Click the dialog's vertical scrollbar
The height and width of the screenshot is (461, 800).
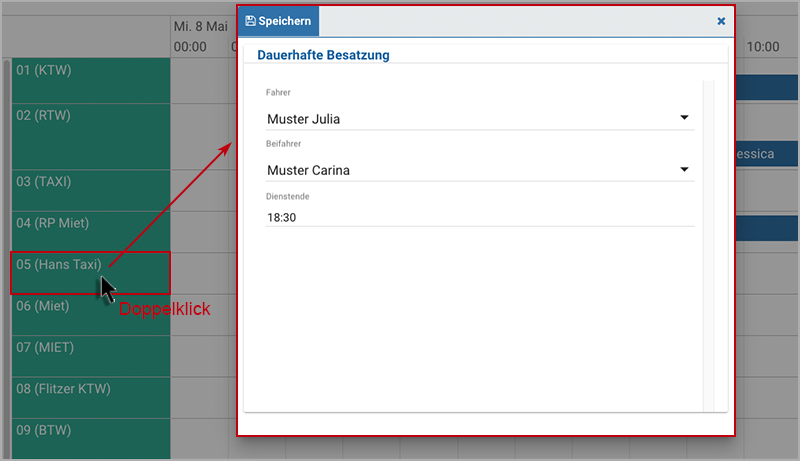708,246
